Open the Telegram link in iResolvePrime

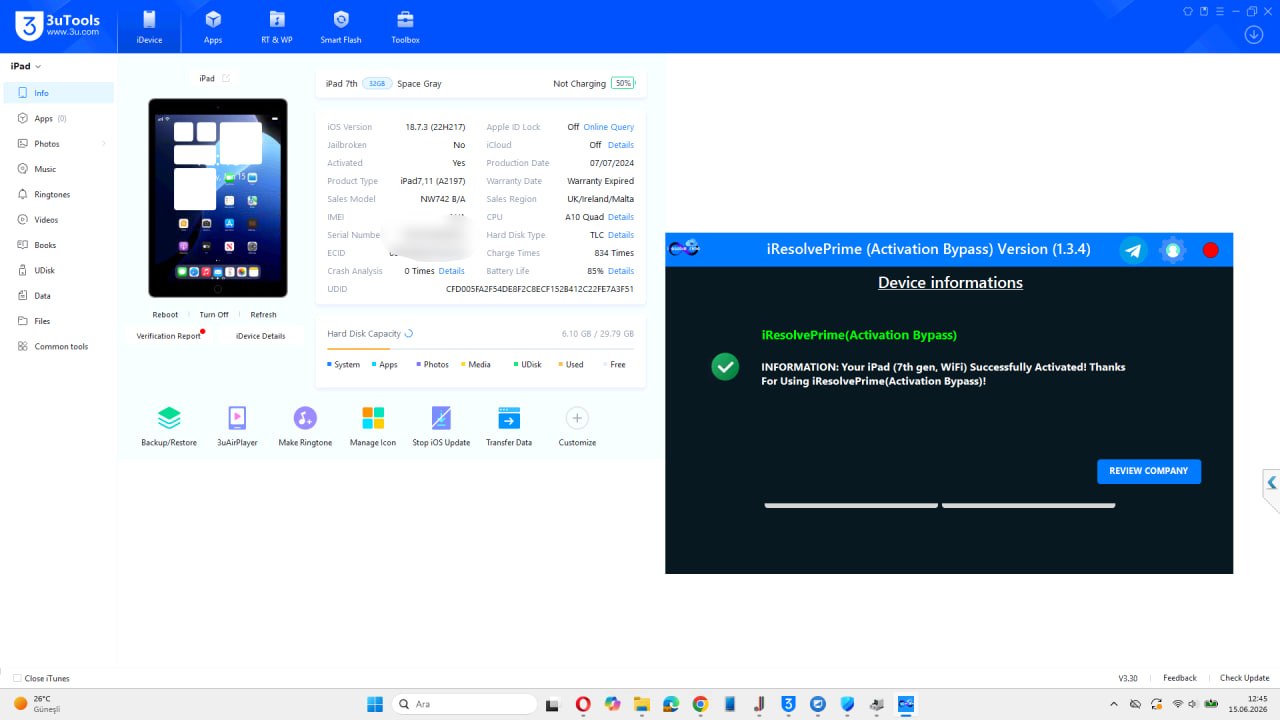tap(1133, 250)
